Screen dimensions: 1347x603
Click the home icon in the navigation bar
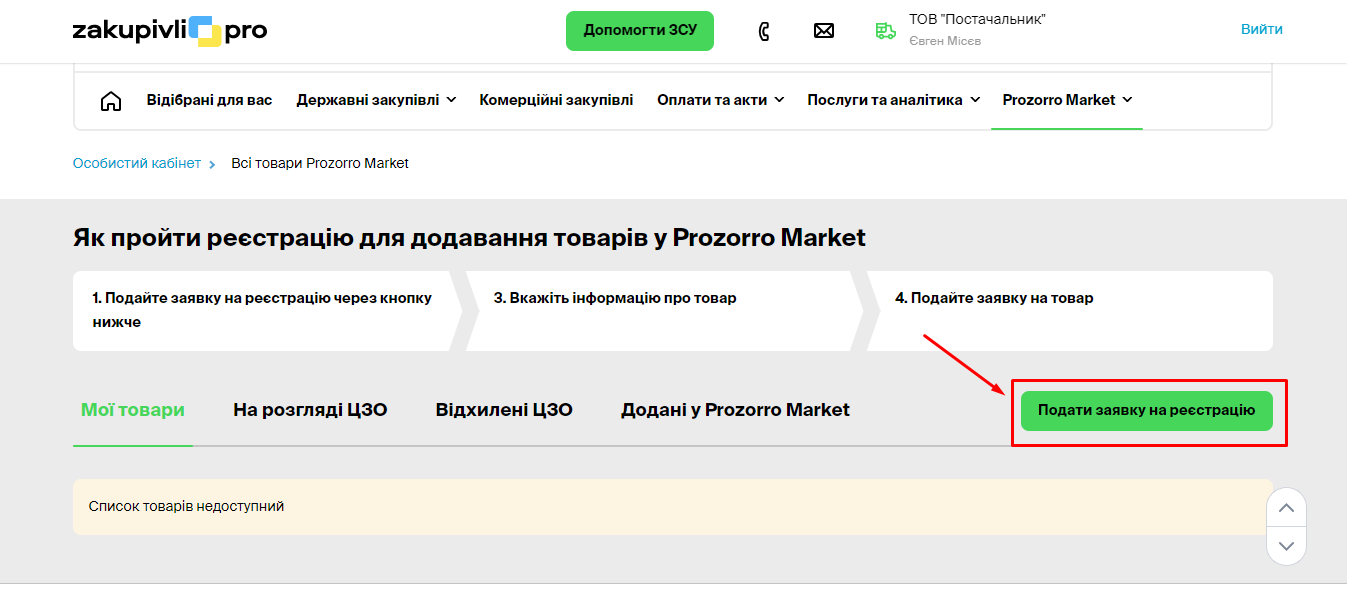point(110,99)
